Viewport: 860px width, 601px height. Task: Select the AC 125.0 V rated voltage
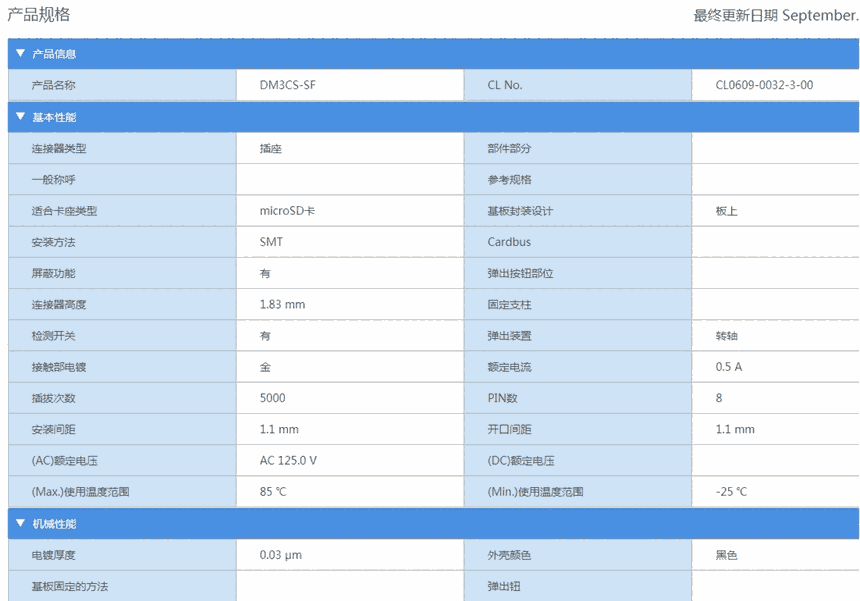(x=288, y=460)
